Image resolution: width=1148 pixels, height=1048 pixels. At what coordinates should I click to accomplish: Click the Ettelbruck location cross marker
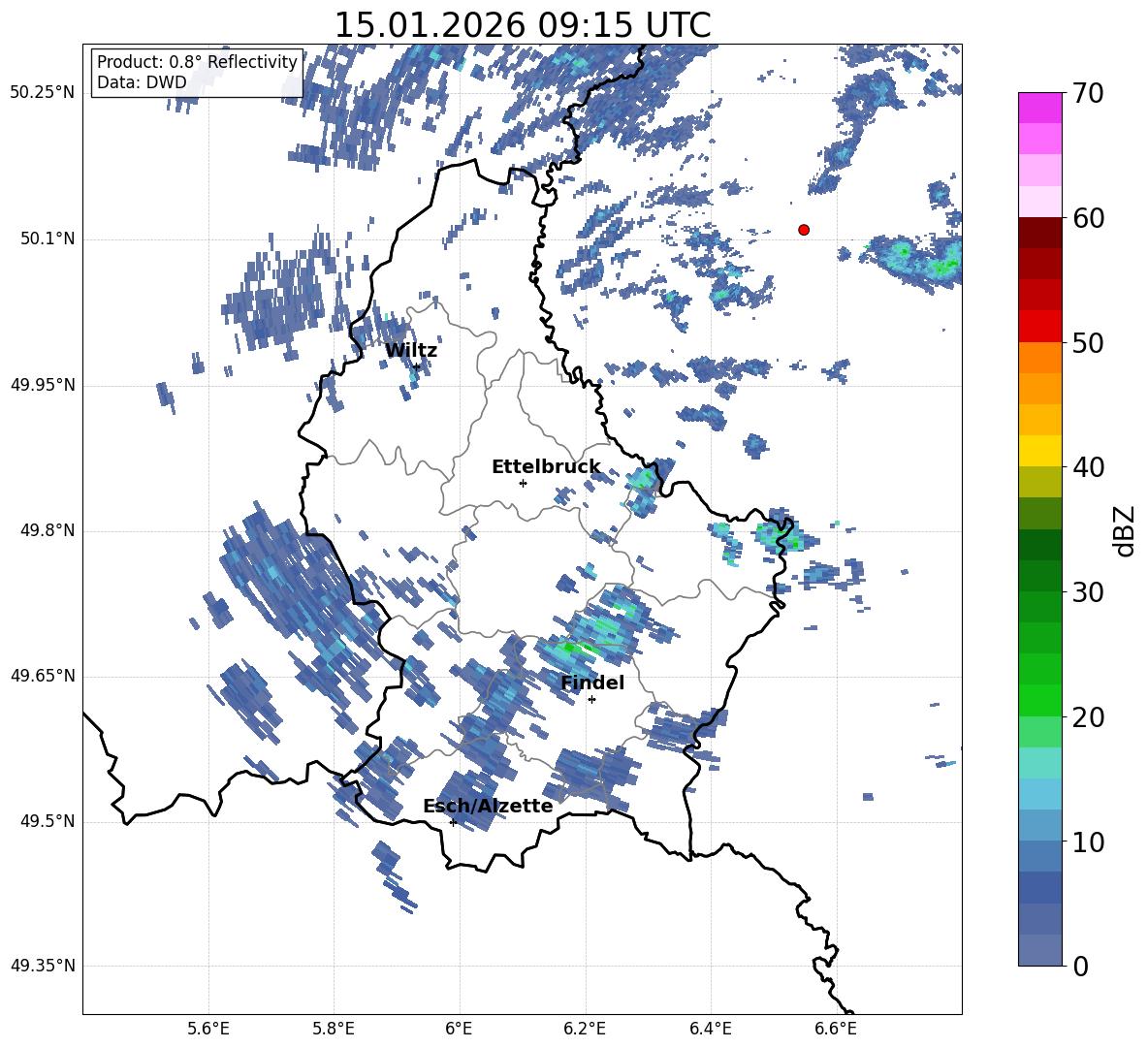coord(523,483)
